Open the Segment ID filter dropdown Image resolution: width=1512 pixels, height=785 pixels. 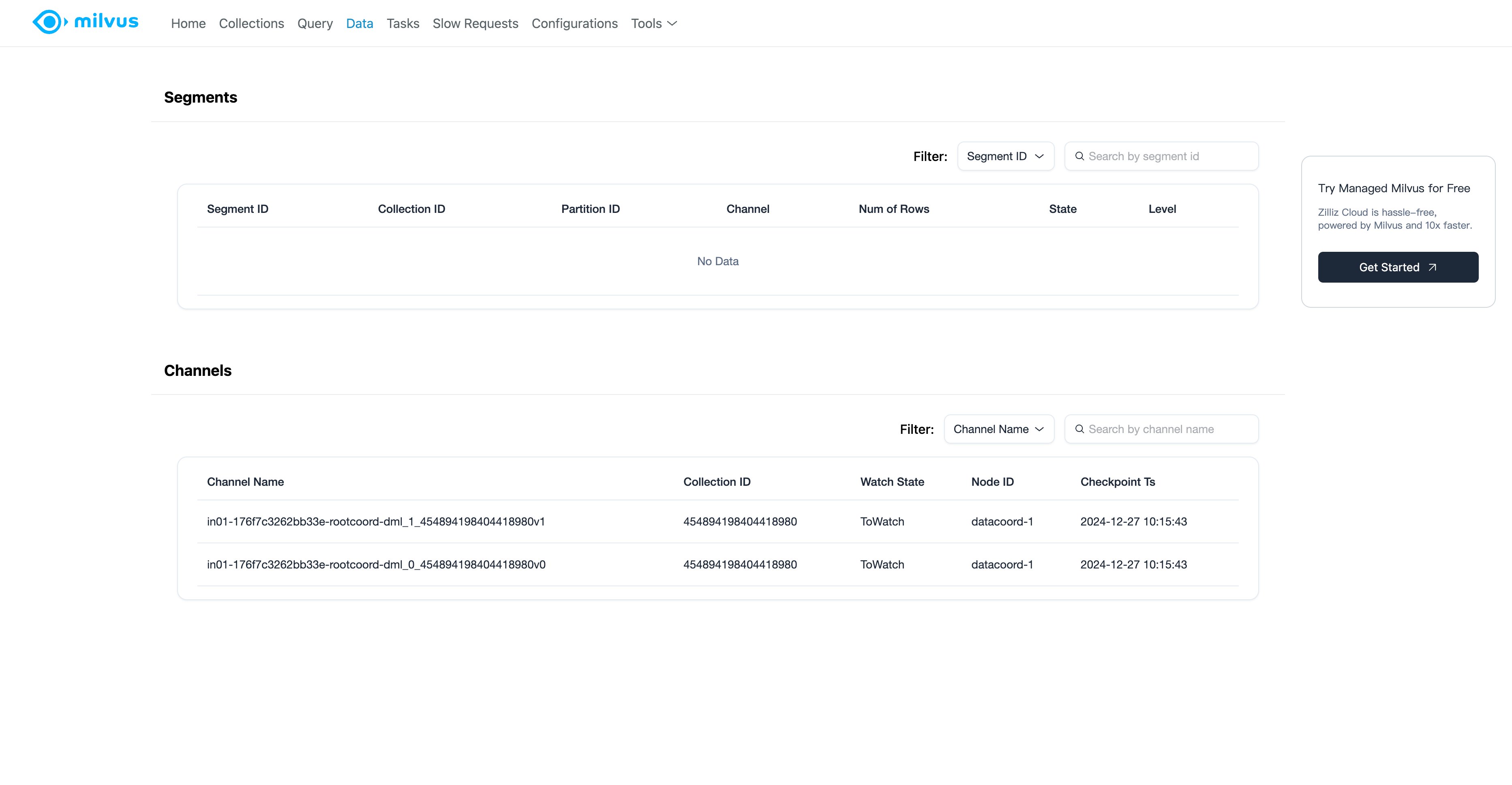click(1005, 156)
